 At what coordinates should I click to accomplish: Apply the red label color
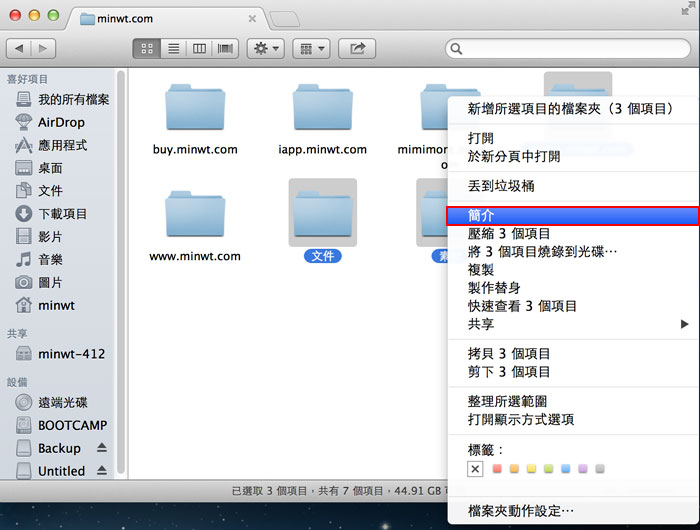pos(497,468)
